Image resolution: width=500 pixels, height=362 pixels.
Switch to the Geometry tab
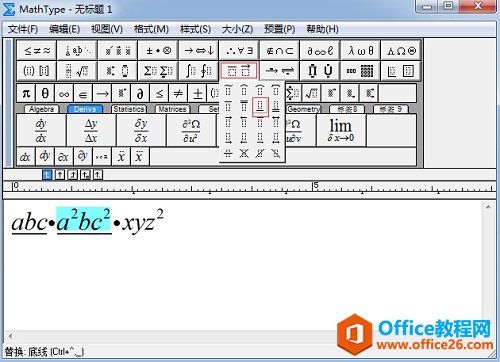click(x=304, y=109)
